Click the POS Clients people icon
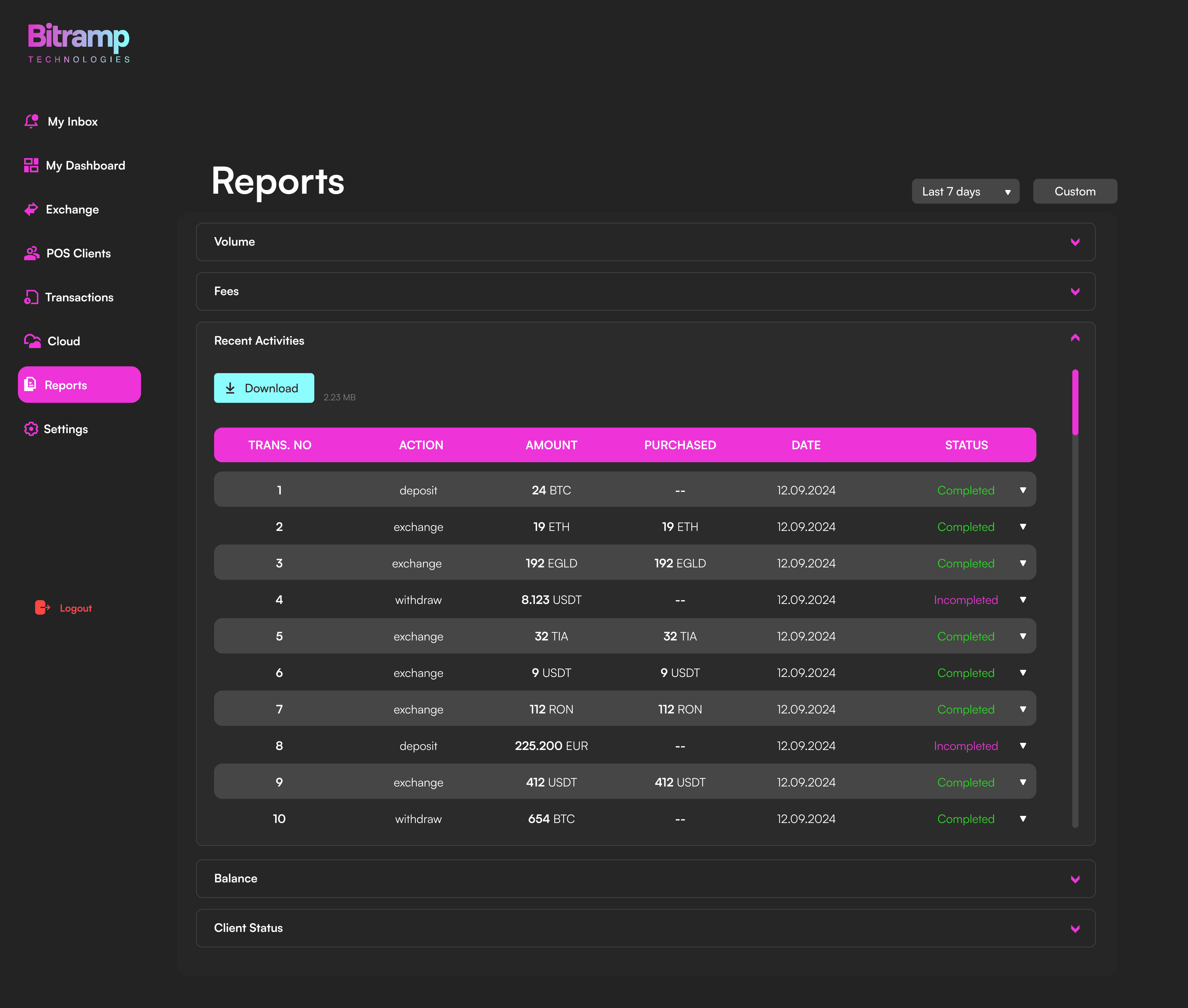 tap(32, 253)
